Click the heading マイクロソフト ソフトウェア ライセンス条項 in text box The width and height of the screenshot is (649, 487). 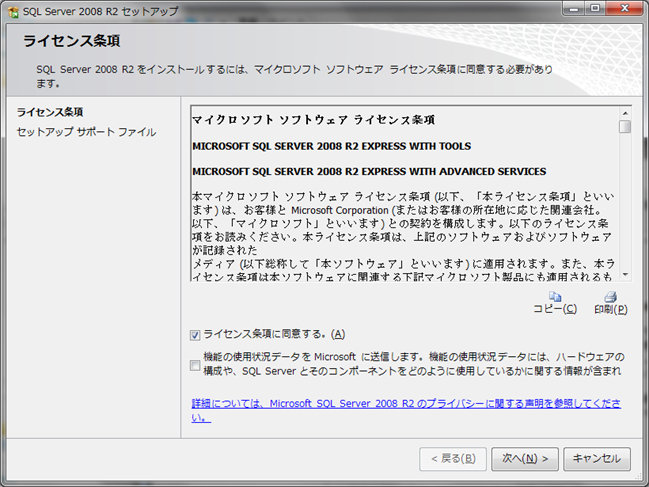[x=314, y=120]
